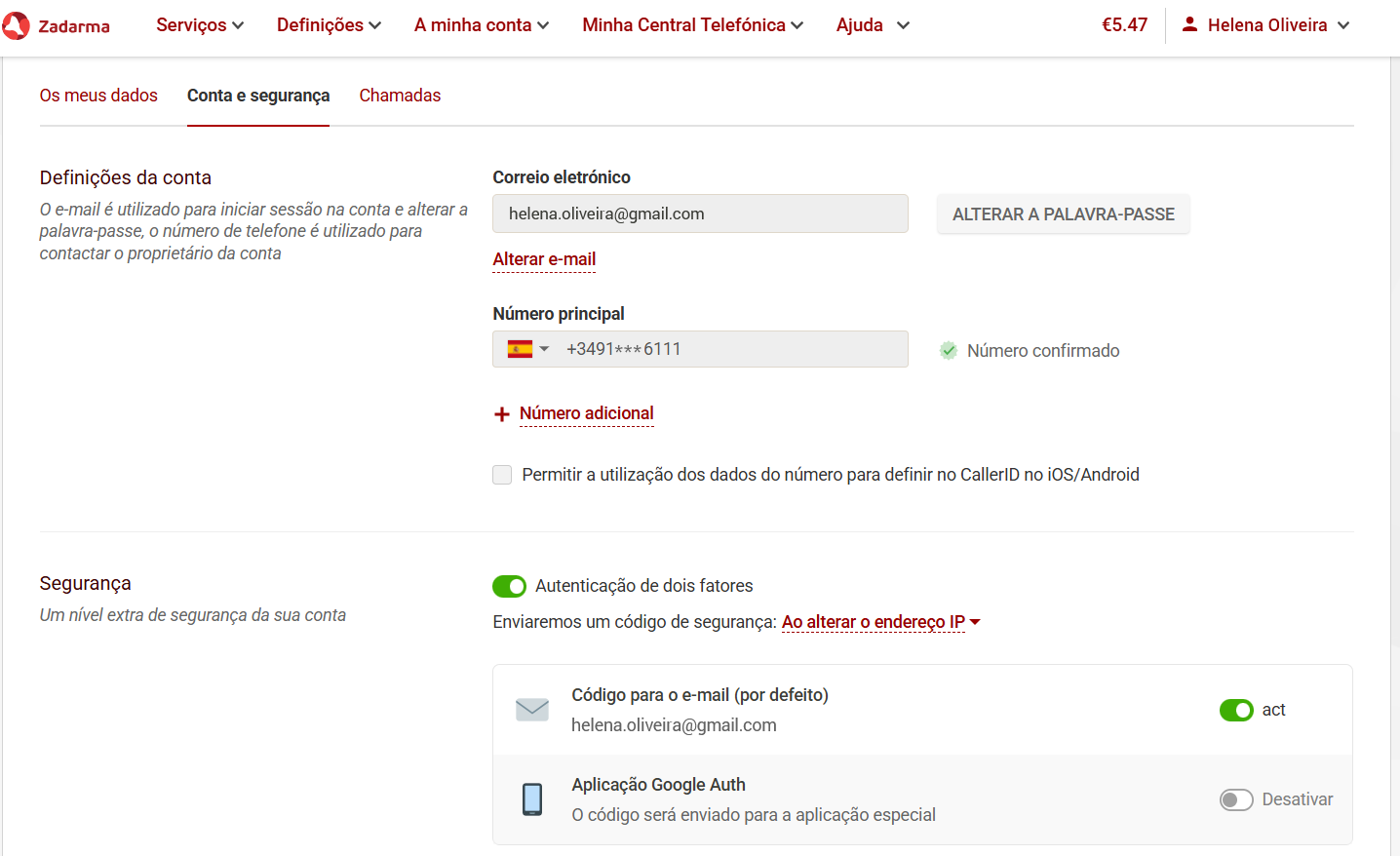The height and width of the screenshot is (856, 1400).
Task: Click the plus icon for Número adicional
Action: click(502, 414)
